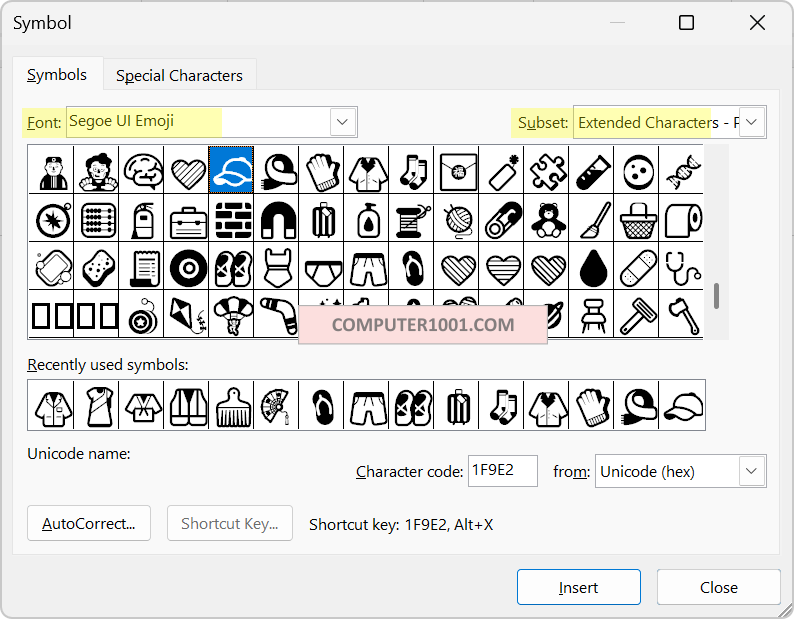Image resolution: width=794 pixels, height=619 pixels.
Task: Select the basket symbol
Action: [x=637, y=218]
